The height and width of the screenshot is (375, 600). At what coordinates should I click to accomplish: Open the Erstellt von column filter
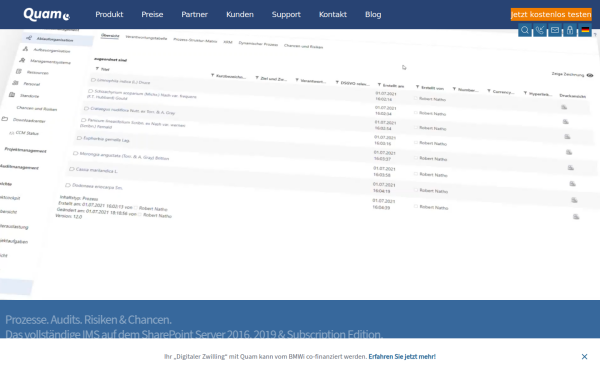click(x=417, y=87)
